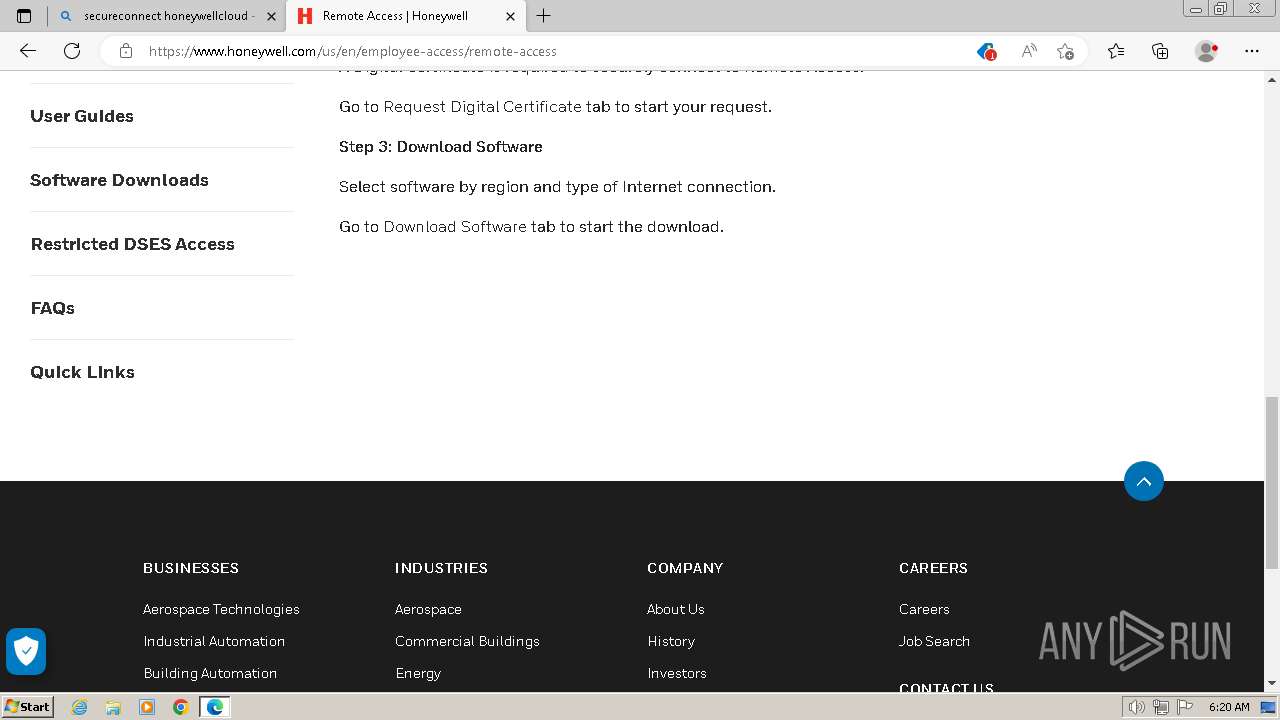Open FAQs sidebar item
Image resolution: width=1280 pixels, height=720 pixels.
click(52, 308)
